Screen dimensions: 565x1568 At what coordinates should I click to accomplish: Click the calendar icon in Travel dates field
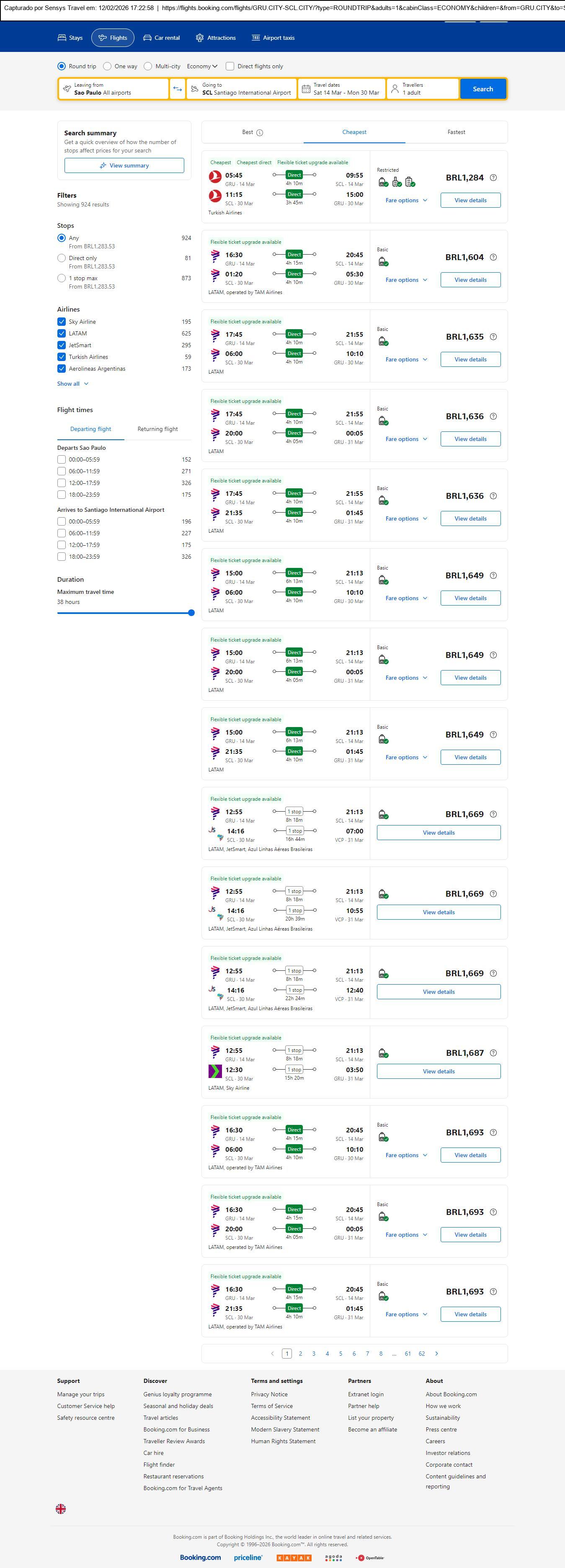[306, 89]
